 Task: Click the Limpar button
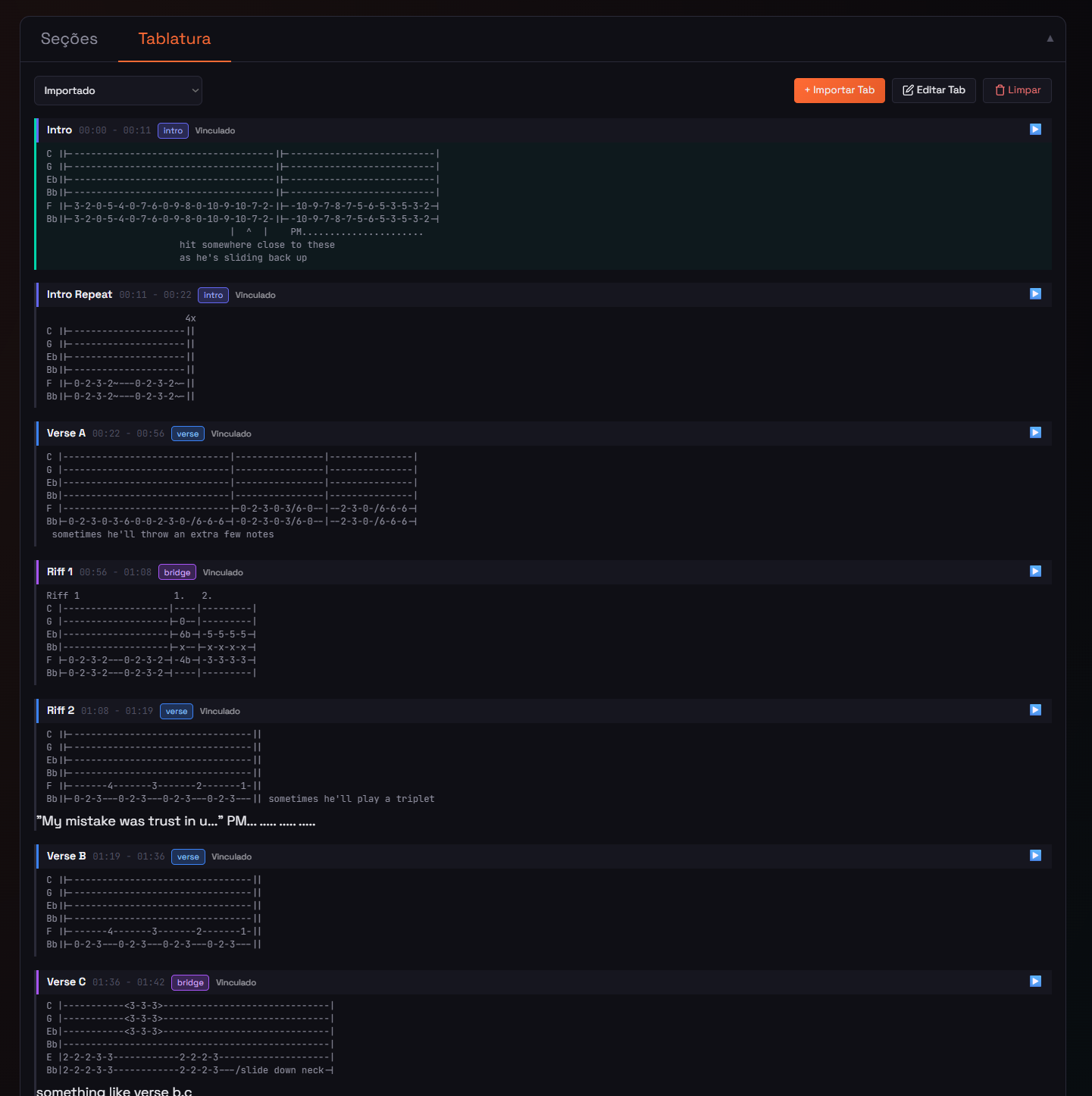coord(1017,90)
